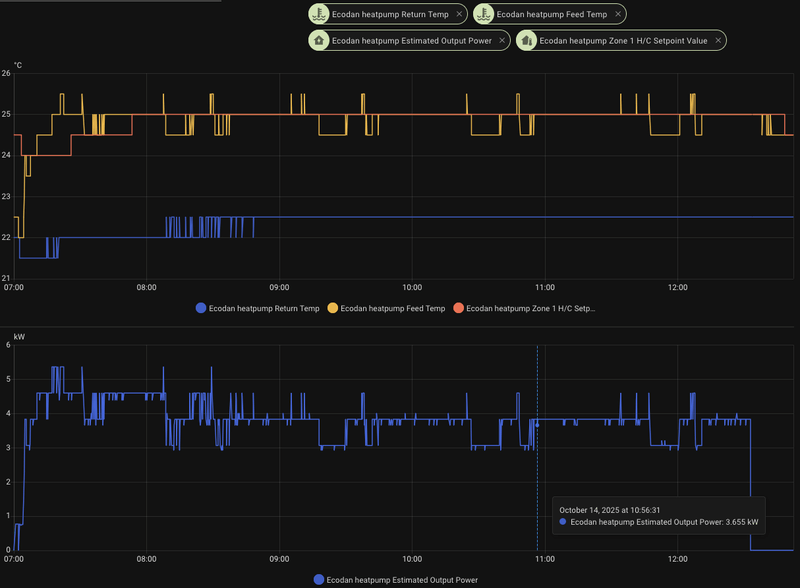Click the orange Setpoint legend color dot
Viewport: 800px width, 588px height.
point(458,308)
